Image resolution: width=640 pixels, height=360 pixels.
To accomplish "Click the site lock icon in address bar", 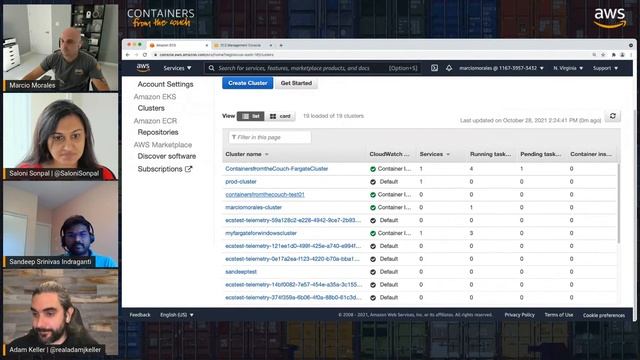I will pos(155,55).
